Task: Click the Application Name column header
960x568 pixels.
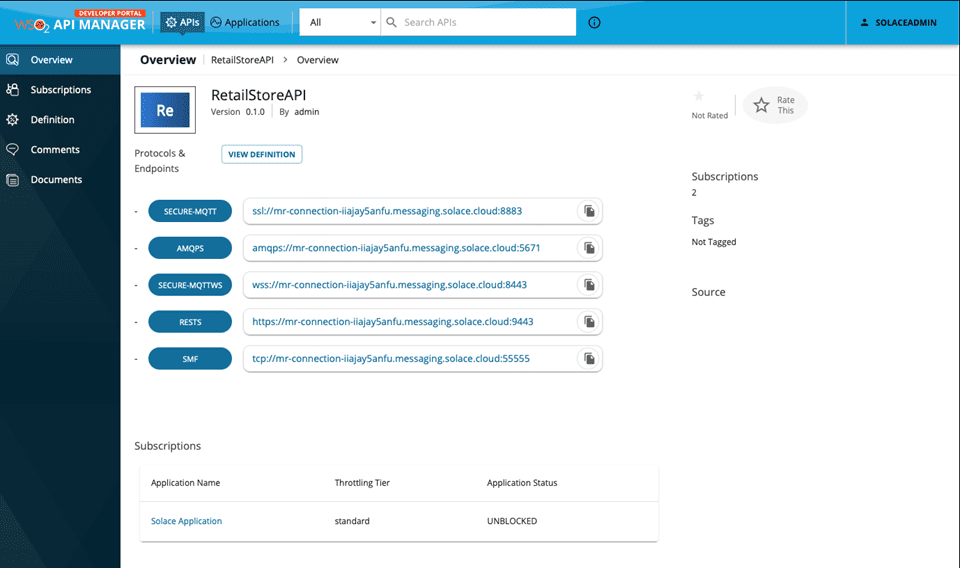Action: 186,483
